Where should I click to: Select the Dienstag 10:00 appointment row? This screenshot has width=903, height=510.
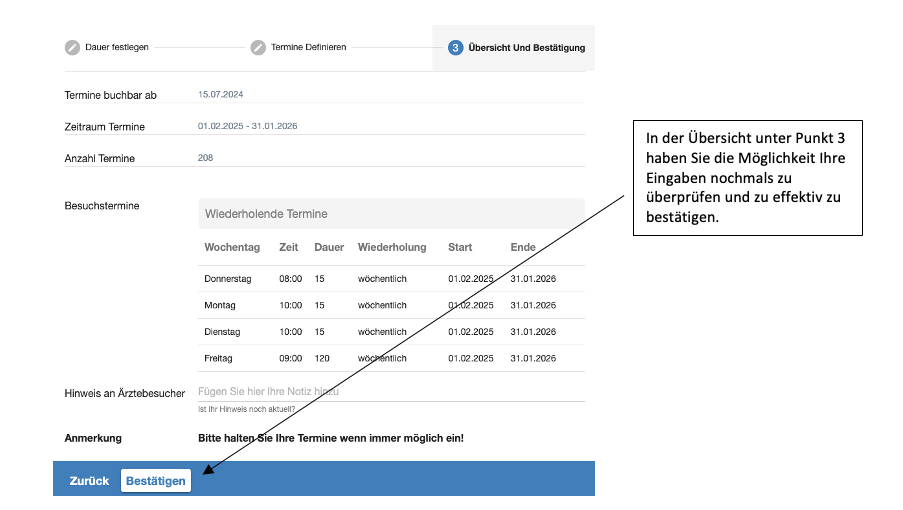click(x=390, y=331)
